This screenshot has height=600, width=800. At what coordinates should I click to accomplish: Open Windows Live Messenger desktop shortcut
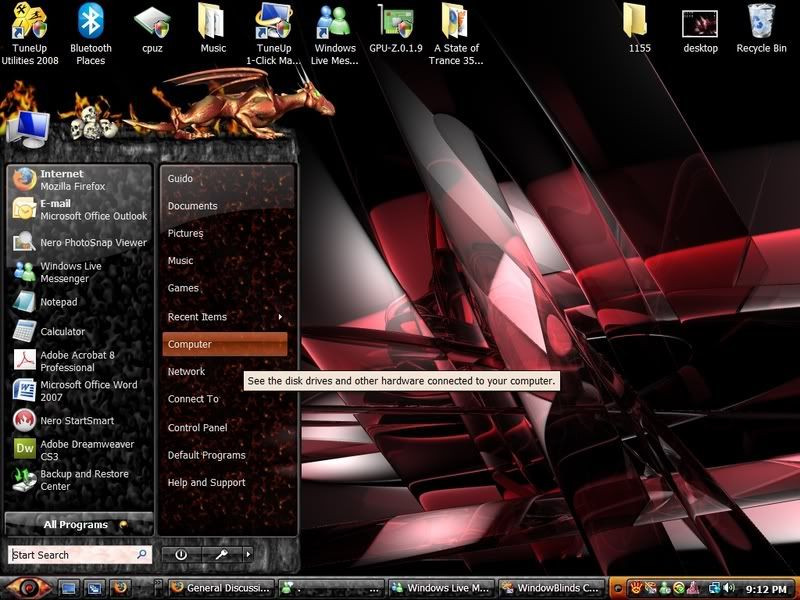(x=335, y=34)
